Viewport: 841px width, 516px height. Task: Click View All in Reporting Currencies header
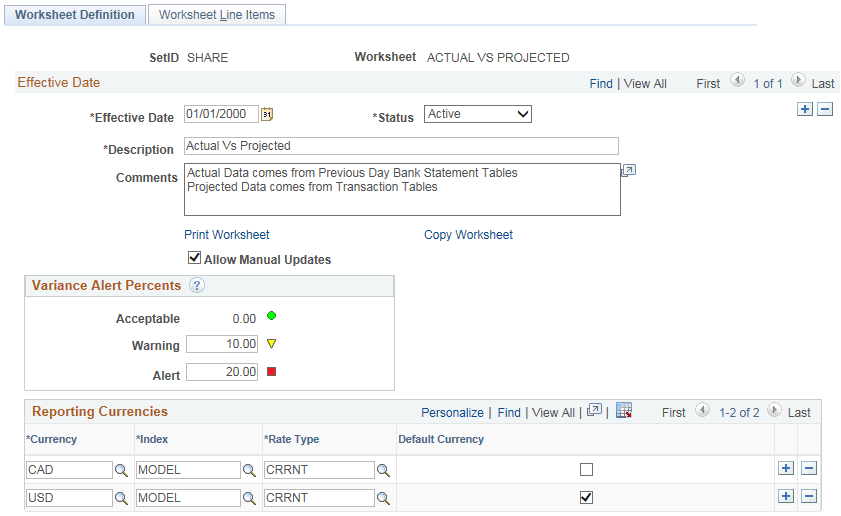[x=553, y=412]
